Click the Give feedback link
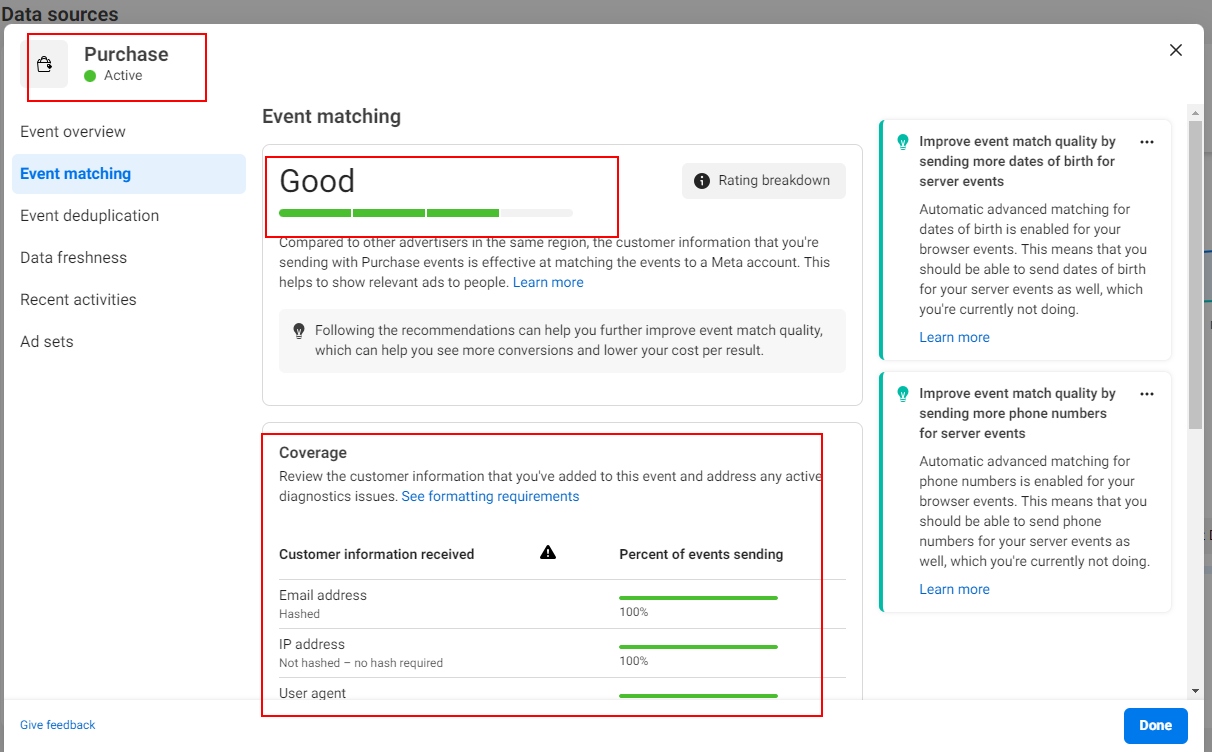This screenshot has width=1212, height=752. pos(58,725)
